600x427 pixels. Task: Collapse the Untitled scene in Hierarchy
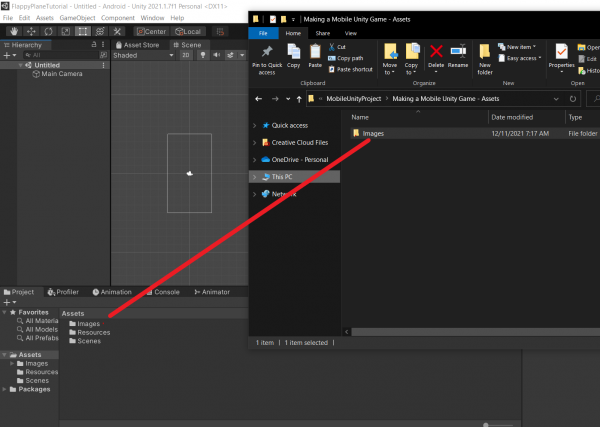[21, 65]
